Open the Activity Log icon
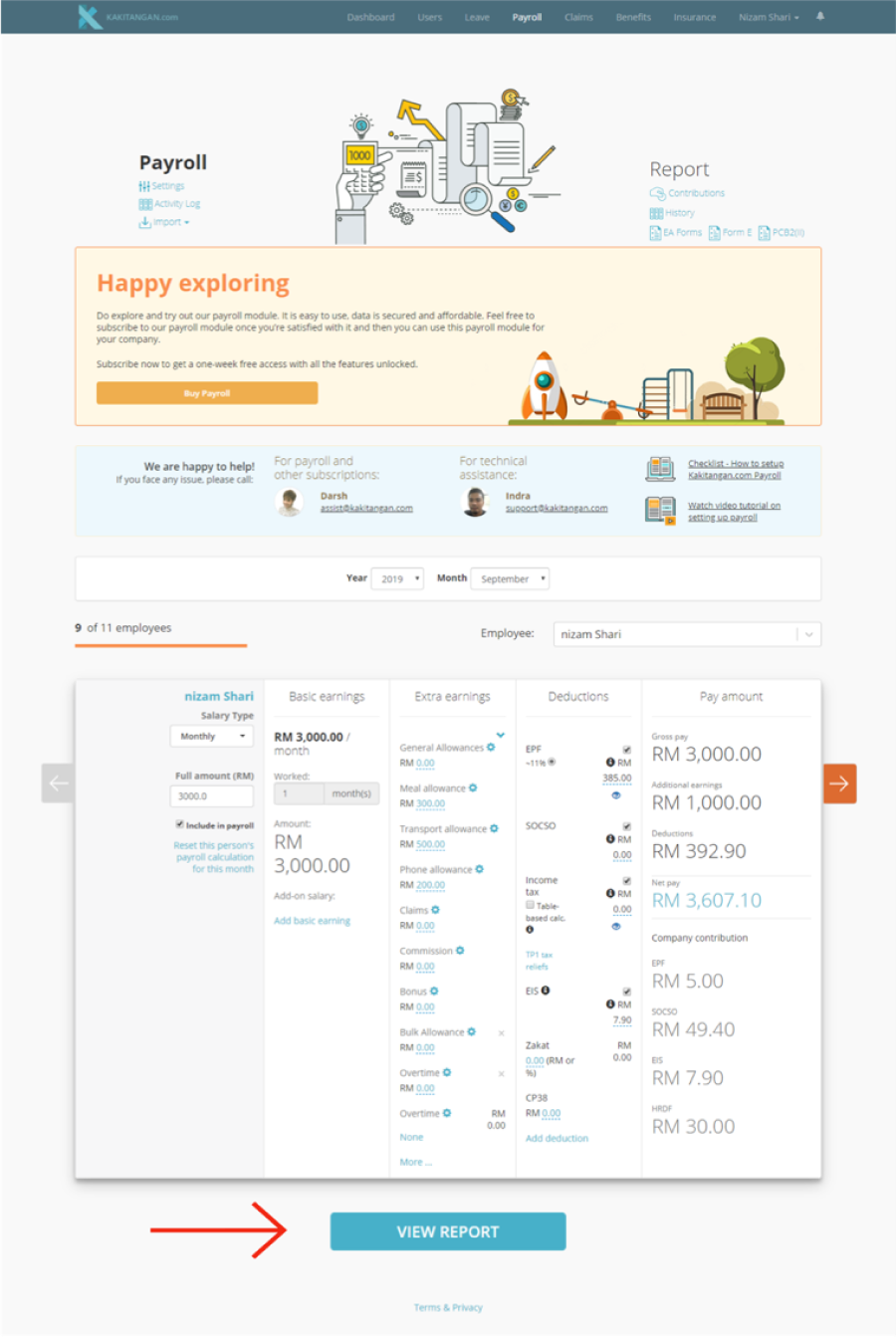The height and width of the screenshot is (1337, 896). click(145, 204)
